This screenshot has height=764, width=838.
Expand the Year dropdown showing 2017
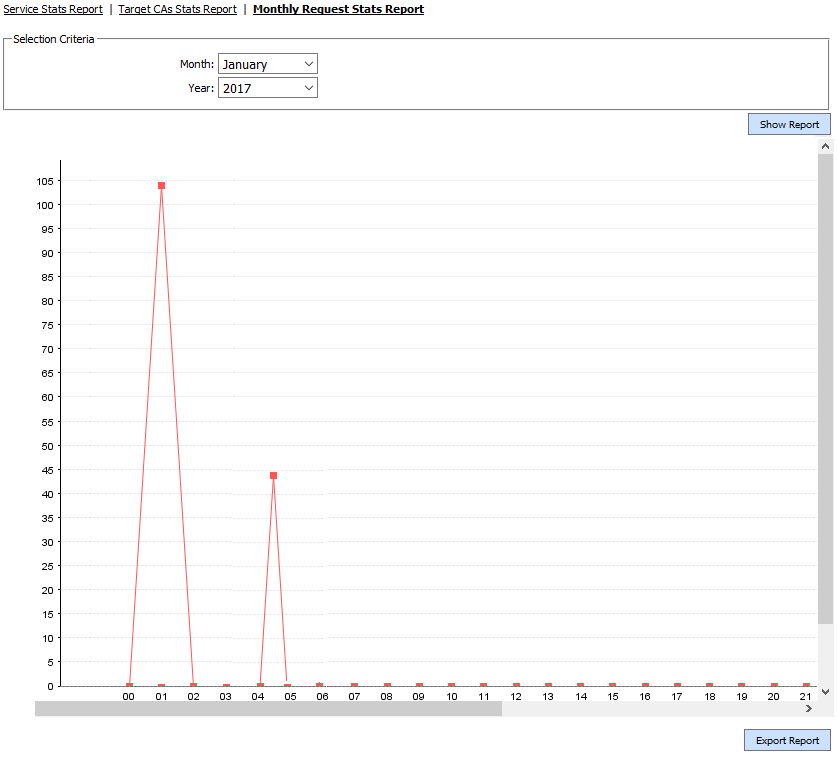coord(267,88)
